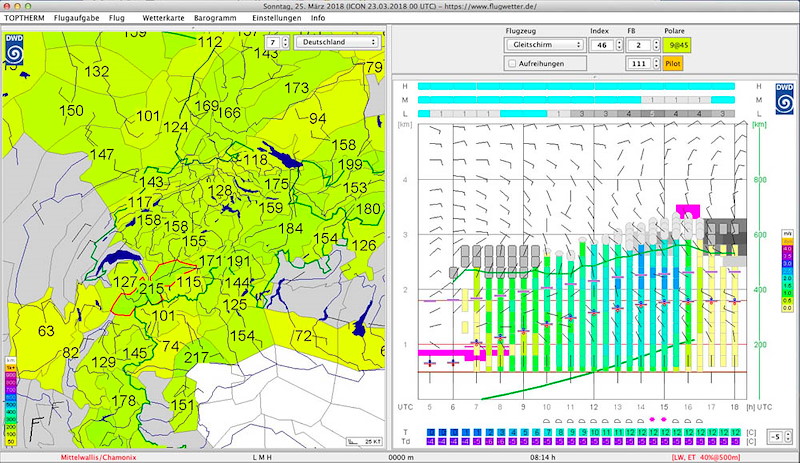The image size is (800, 463).
Task: Click map region labeled 191
Action: coord(238,262)
